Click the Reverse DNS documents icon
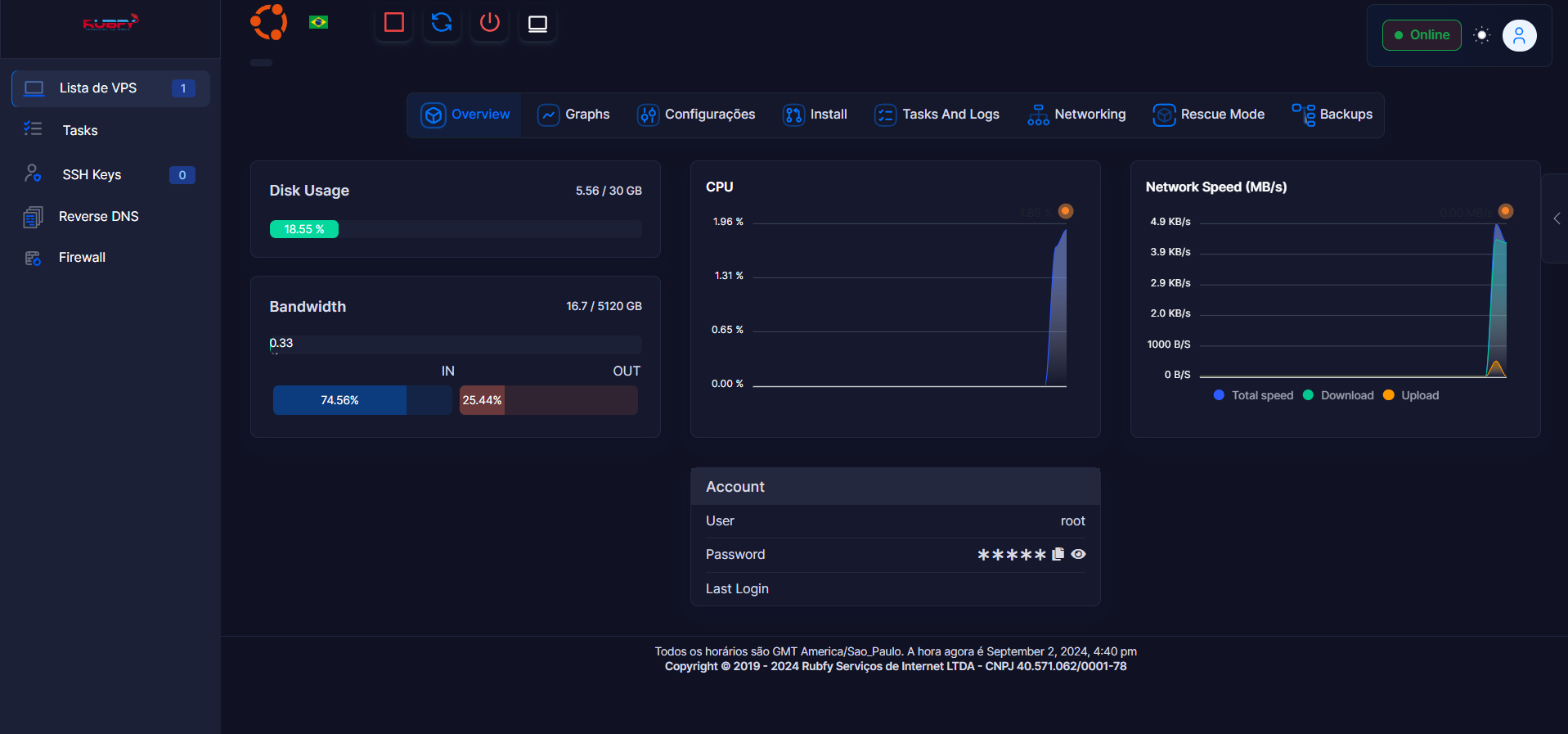Image resolution: width=1568 pixels, height=734 pixels. [x=33, y=217]
